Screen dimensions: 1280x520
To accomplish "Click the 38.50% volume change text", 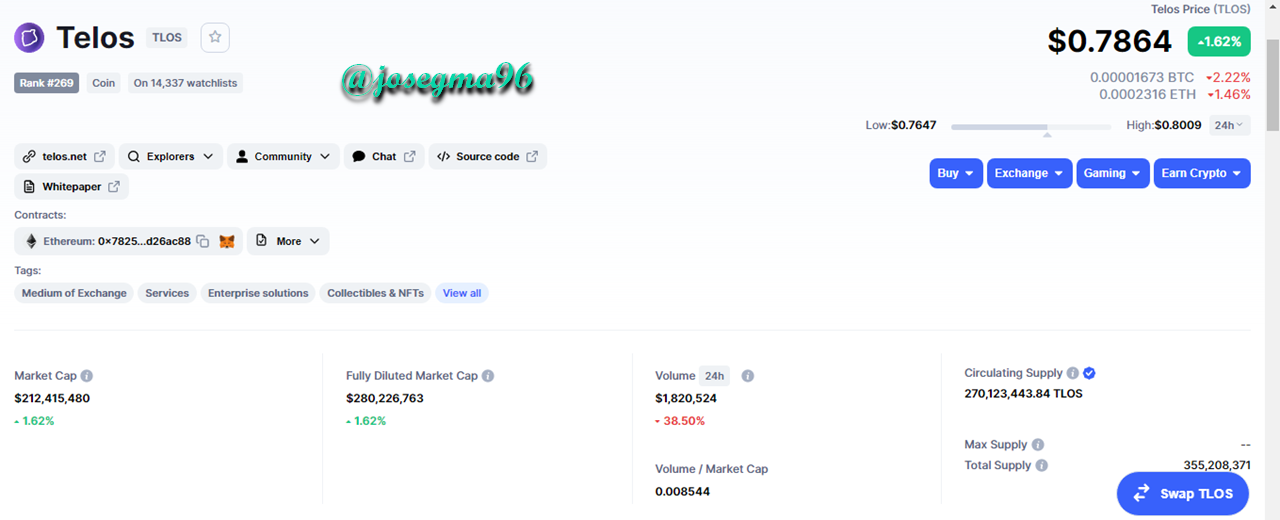I will pos(680,421).
